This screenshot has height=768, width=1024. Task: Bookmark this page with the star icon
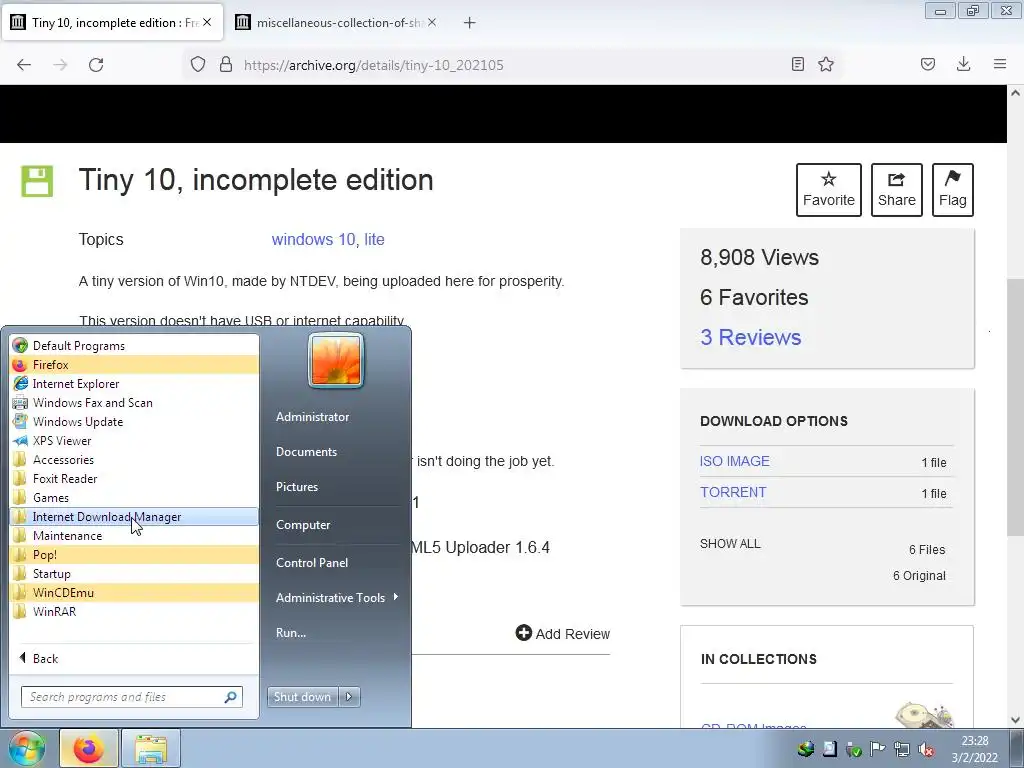[x=826, y=64]
